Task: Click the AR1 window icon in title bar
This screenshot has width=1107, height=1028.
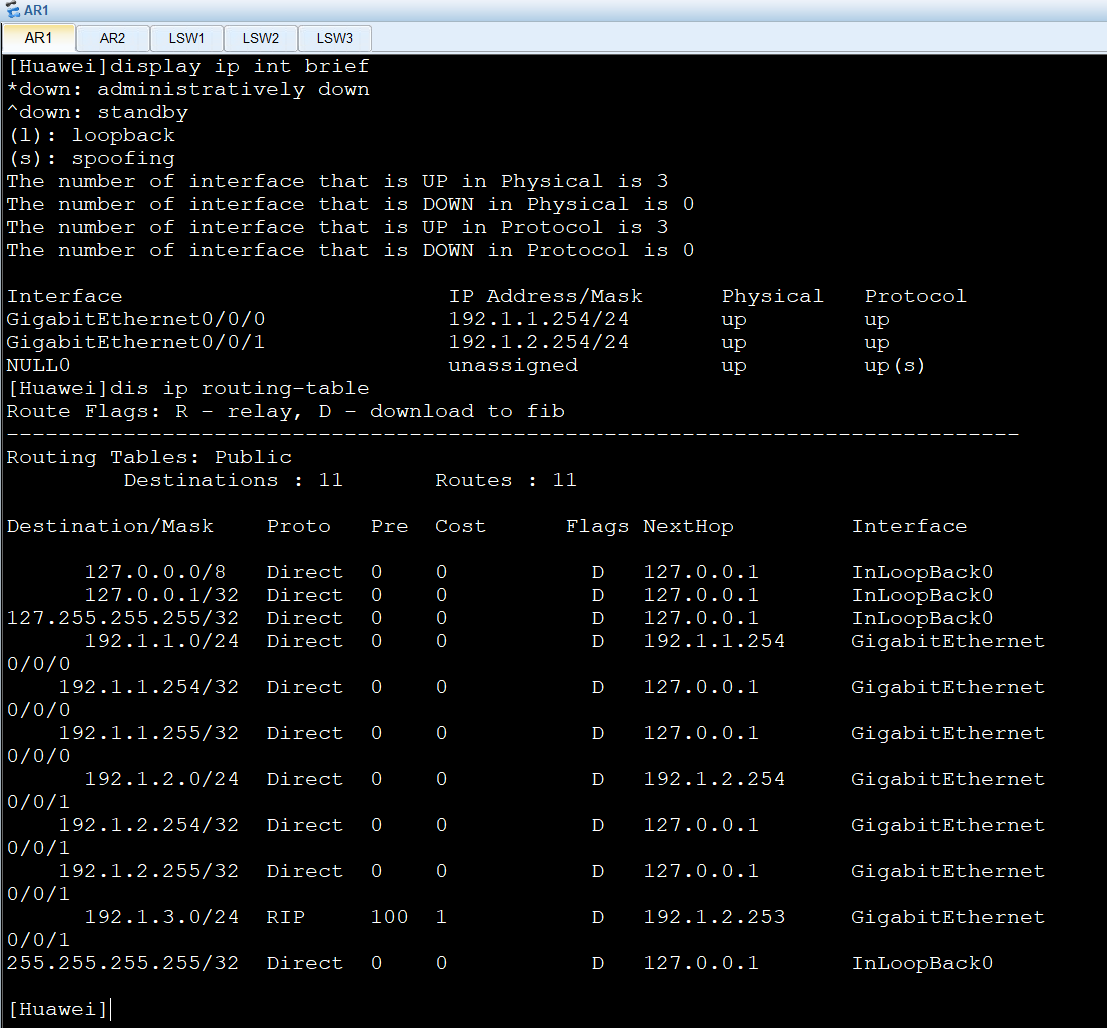Action: pyautogui.click(x=12, y=11)
